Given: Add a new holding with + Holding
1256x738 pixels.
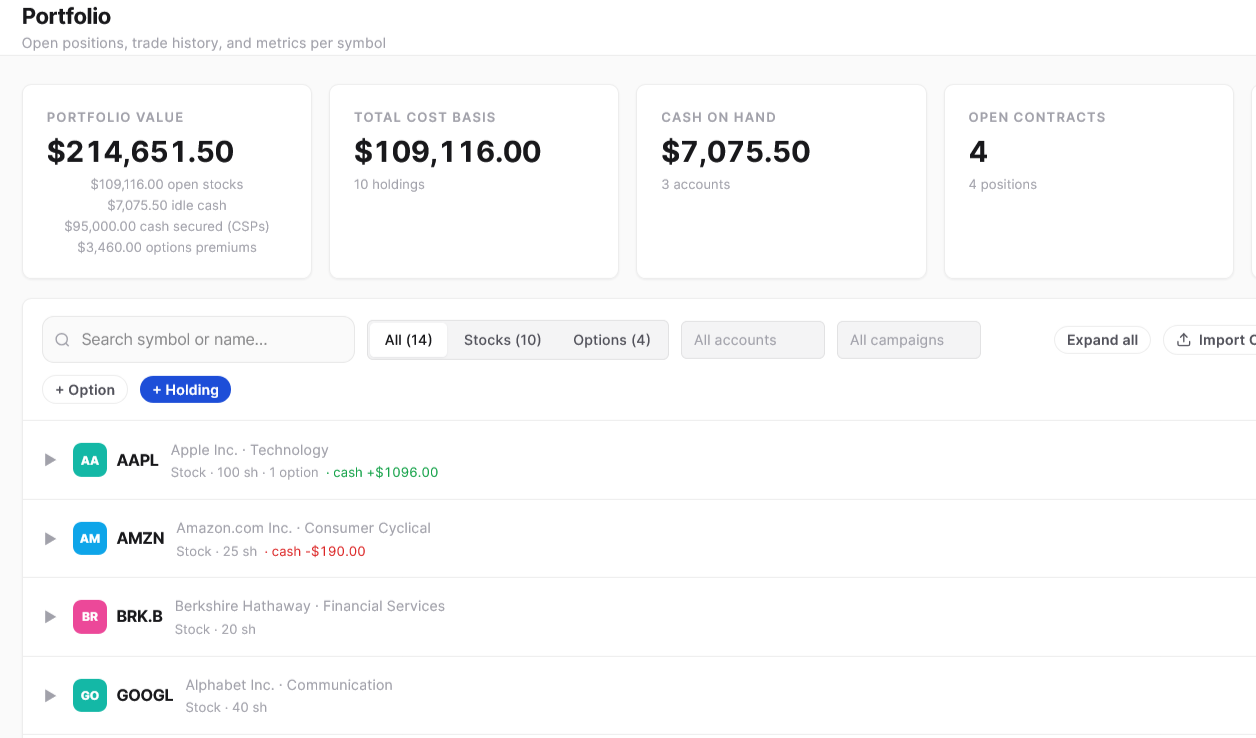Looking at the screenshot, I should [185, 390].
